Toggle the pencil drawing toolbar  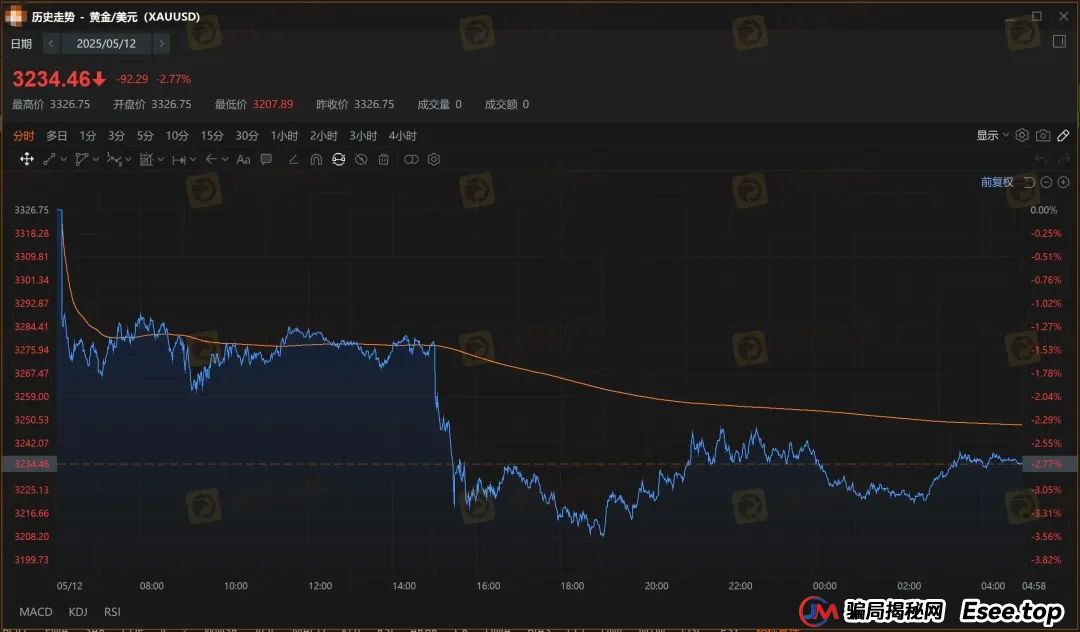(1063, 136)
